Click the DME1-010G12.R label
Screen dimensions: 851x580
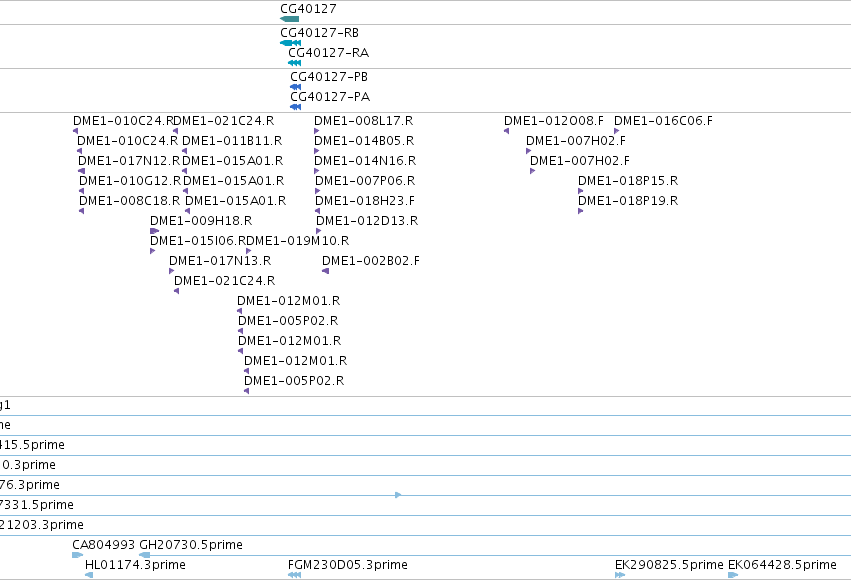130,181
